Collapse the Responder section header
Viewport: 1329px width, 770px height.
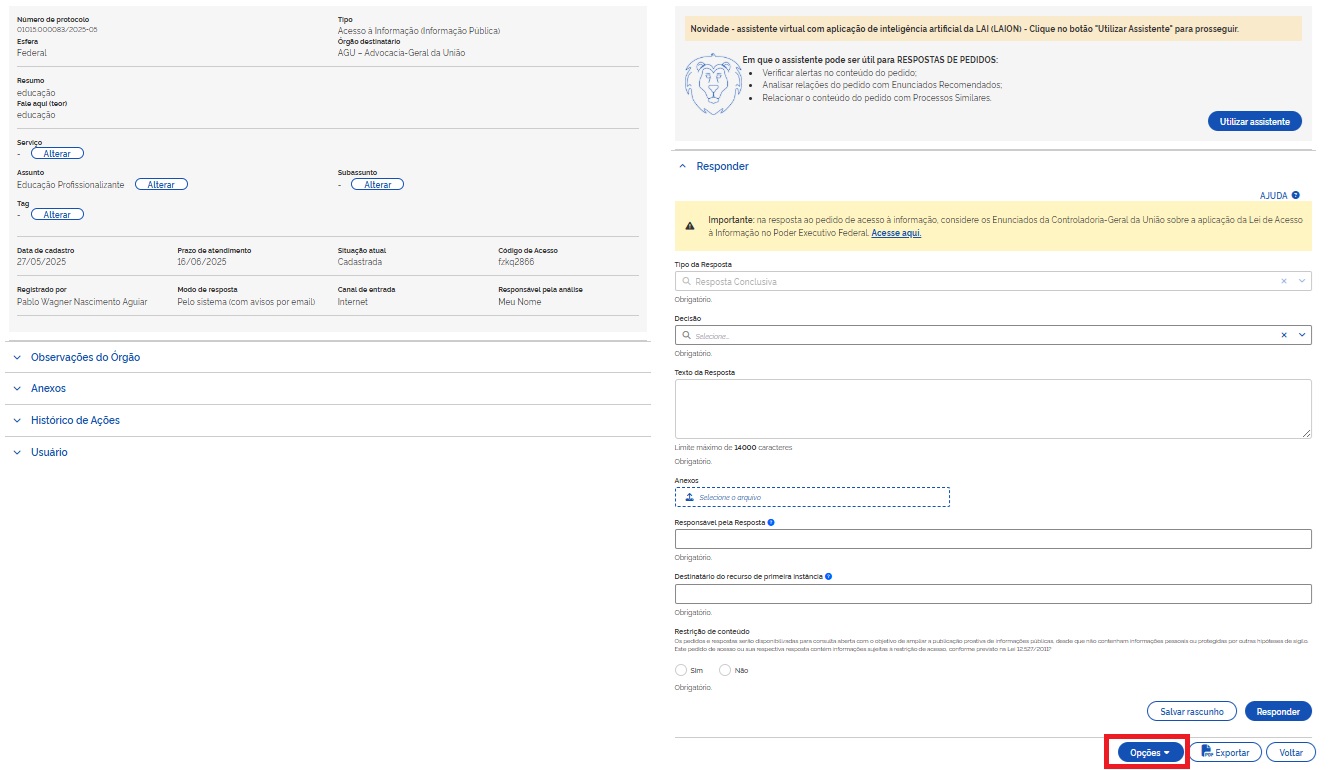[722, 166]
